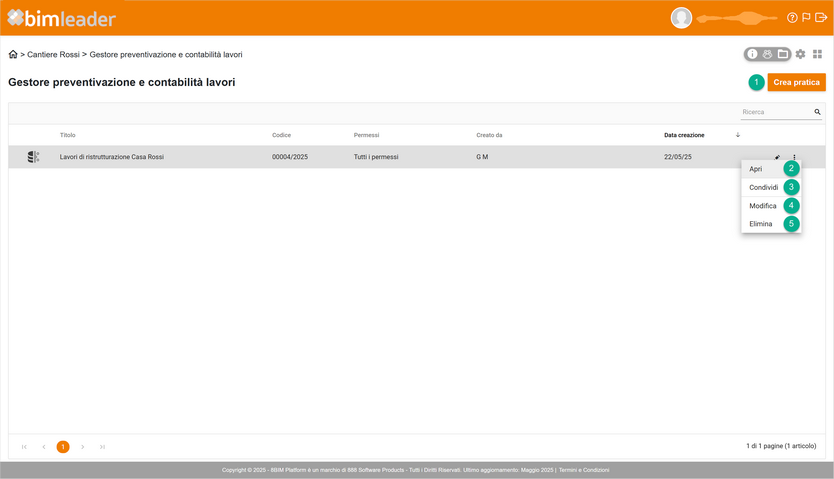Click 'Lavori di ristrutturazione Casa Rossi' title

click(x=112, y=157)
